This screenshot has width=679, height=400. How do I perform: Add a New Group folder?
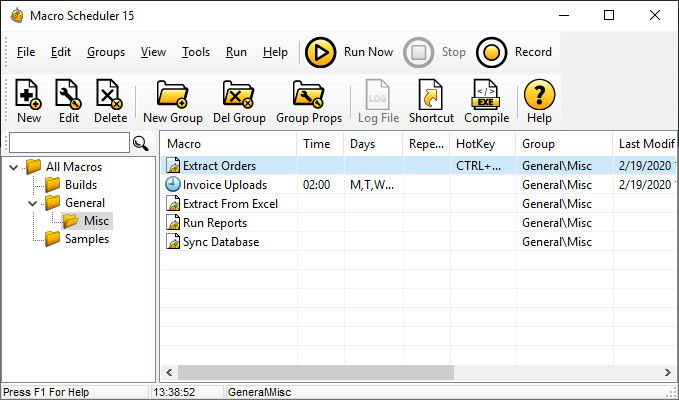[x=173, y=95]
